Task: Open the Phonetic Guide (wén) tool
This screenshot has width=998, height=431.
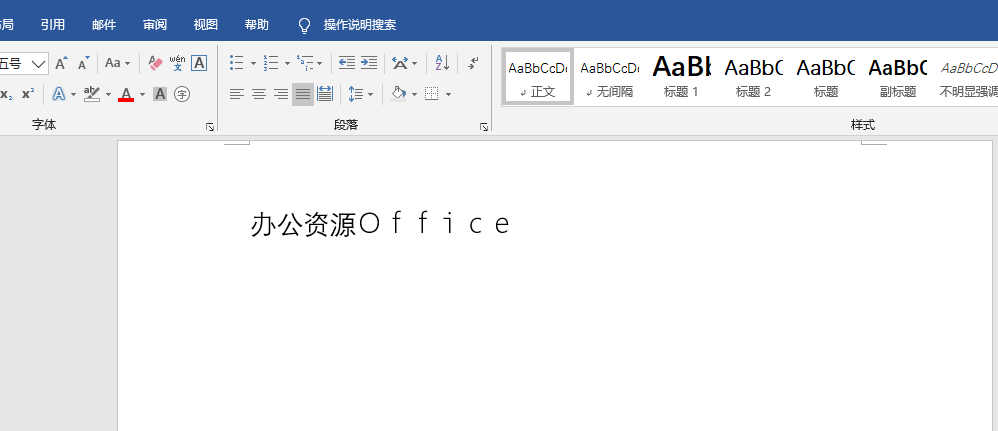Action: pos(177,63)
